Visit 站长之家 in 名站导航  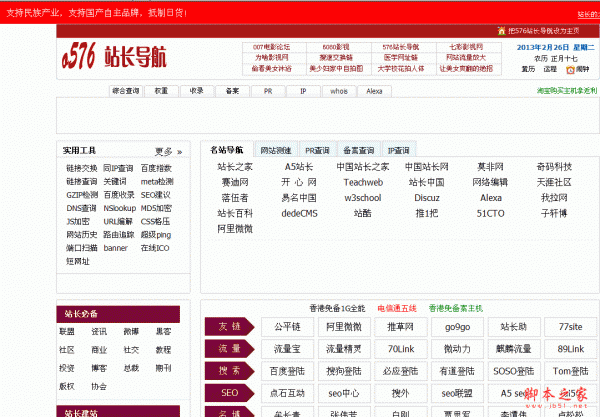[235, 167]
